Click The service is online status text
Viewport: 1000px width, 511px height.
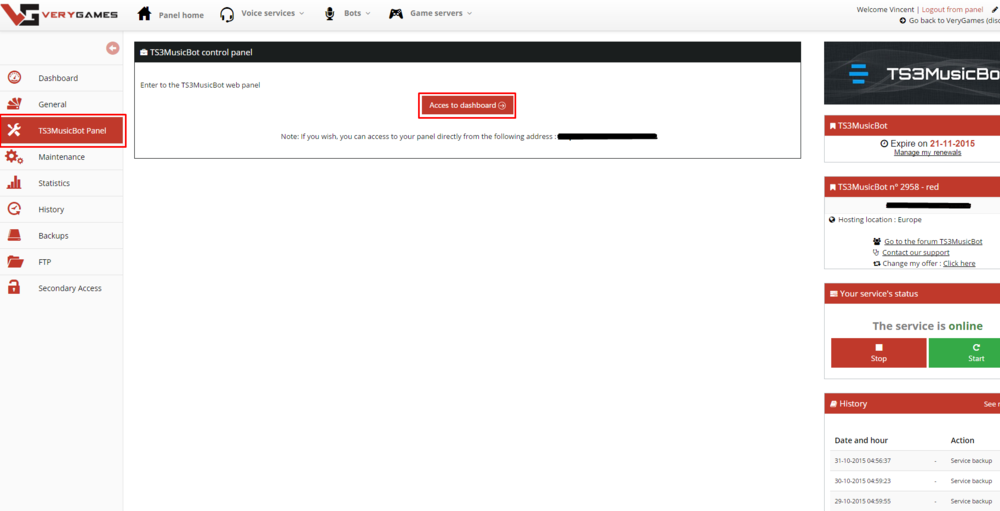[x=927, y=326]
